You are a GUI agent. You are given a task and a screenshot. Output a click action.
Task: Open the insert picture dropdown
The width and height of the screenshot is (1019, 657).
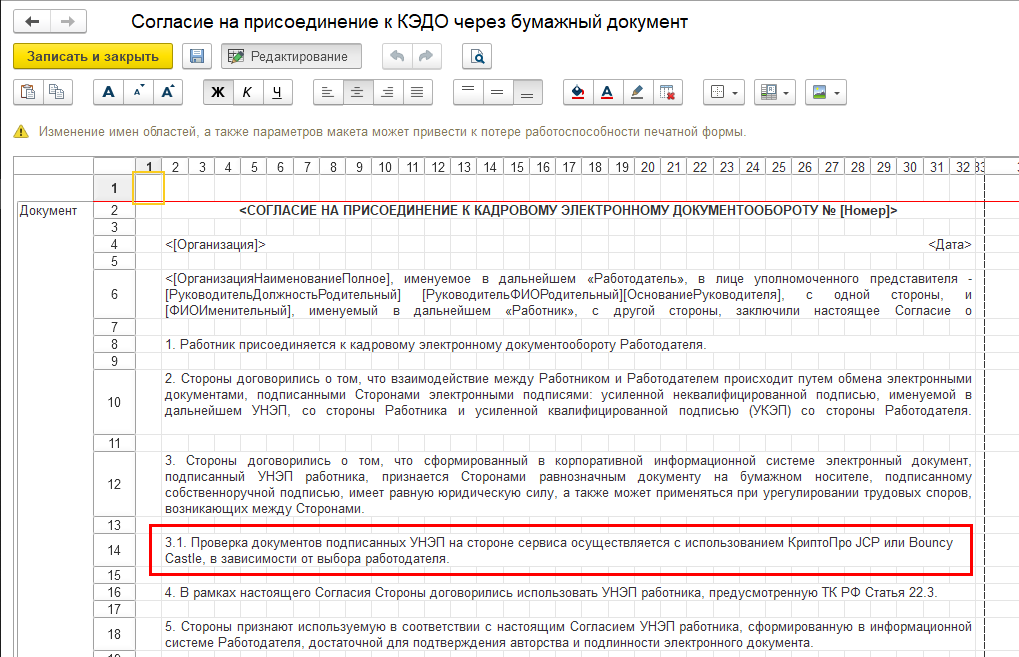[x=825, y=92]
